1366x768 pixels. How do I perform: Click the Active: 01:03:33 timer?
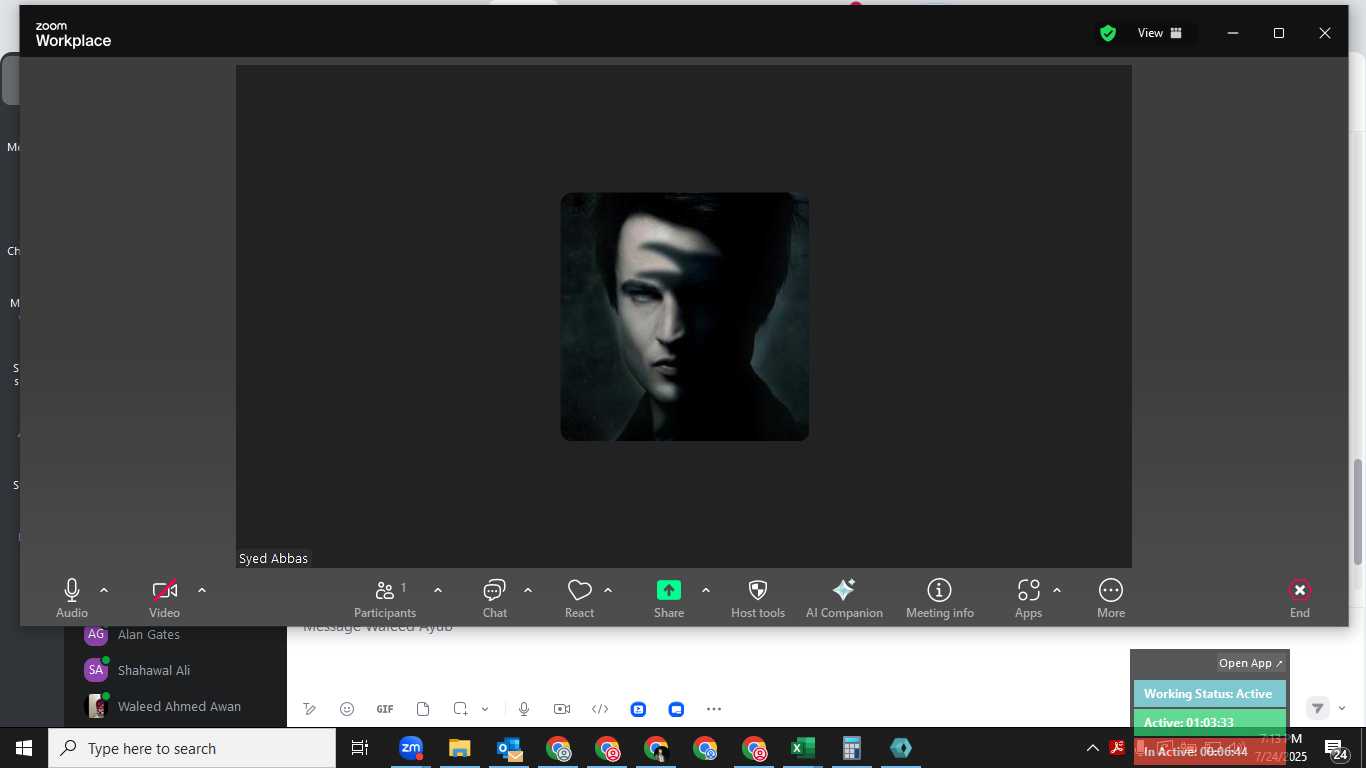(x=1209, y=722)
